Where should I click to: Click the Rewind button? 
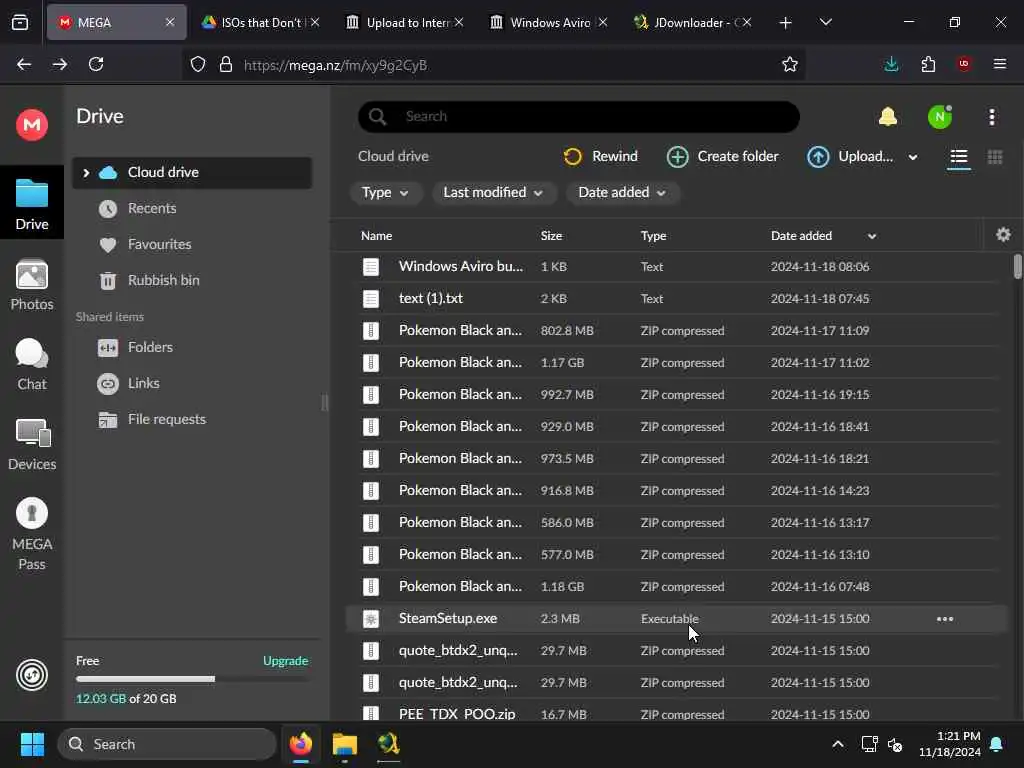[600, 157]
